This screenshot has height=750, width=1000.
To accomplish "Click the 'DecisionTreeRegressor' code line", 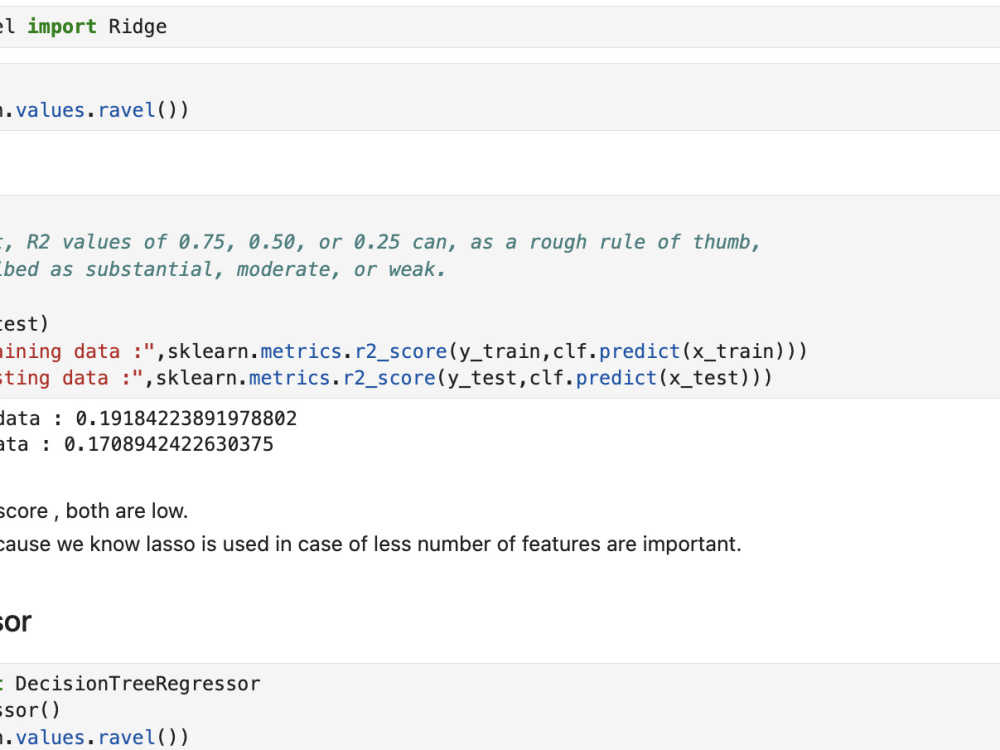I will tap(130, 684).
